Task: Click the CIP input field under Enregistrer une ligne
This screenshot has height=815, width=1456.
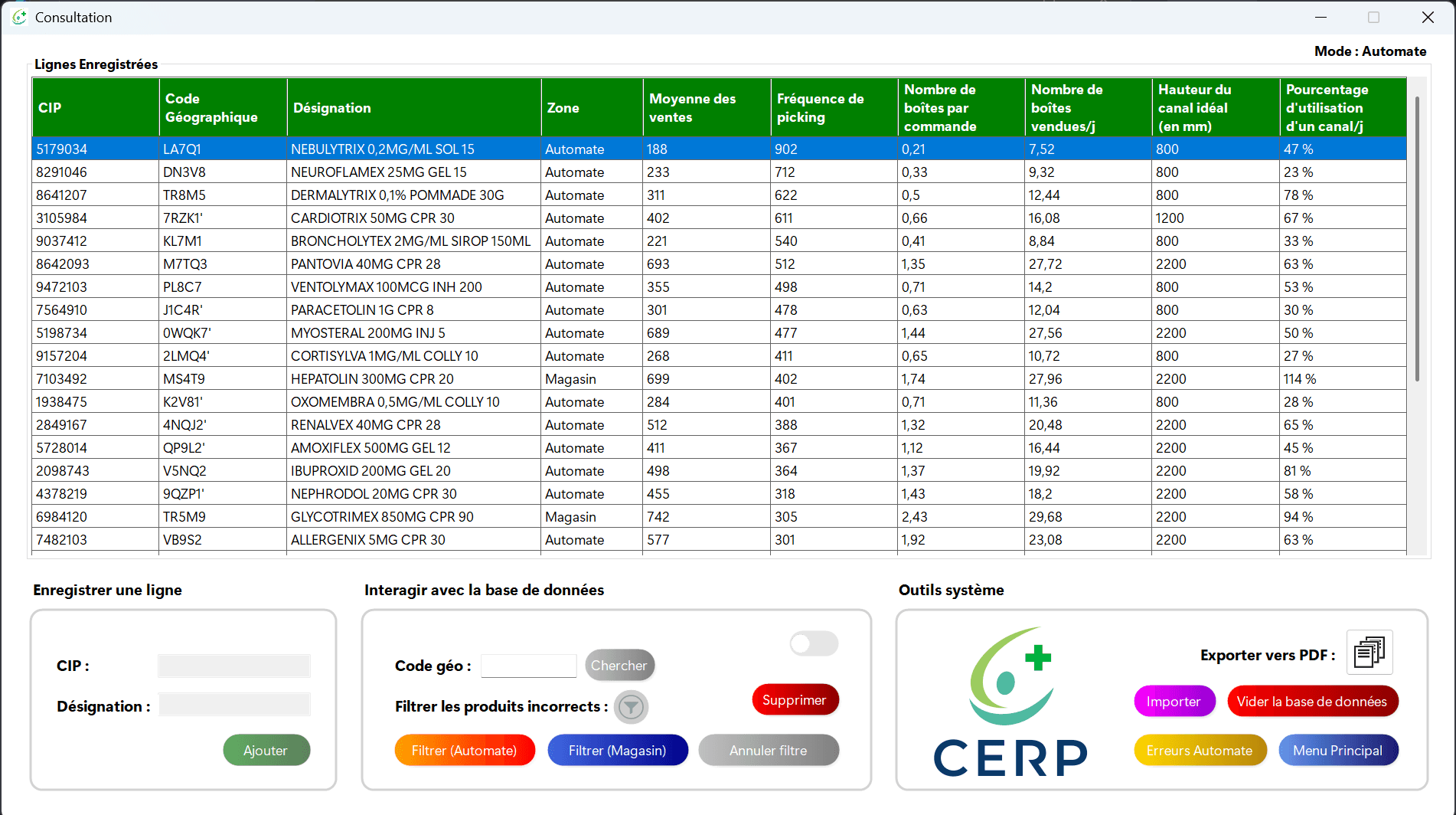Action: (233, 666)
